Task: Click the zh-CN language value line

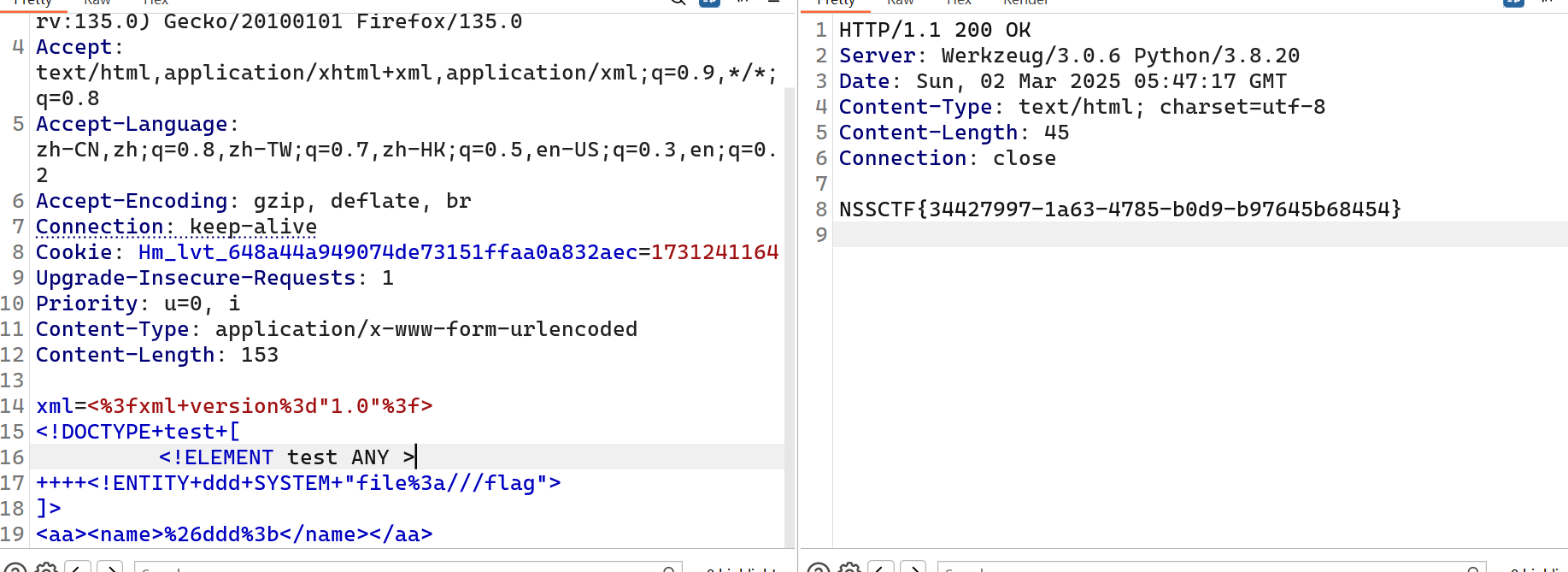Action: [407, 150]
